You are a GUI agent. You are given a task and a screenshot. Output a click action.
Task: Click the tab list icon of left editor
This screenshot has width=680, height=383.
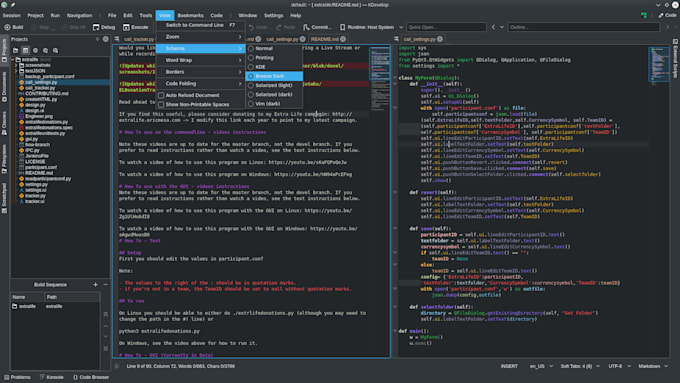[117, 39]
